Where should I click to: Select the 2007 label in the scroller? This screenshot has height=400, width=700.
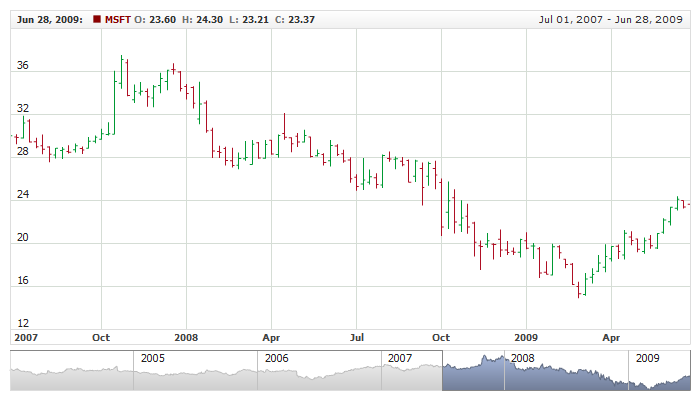[400, 358]
